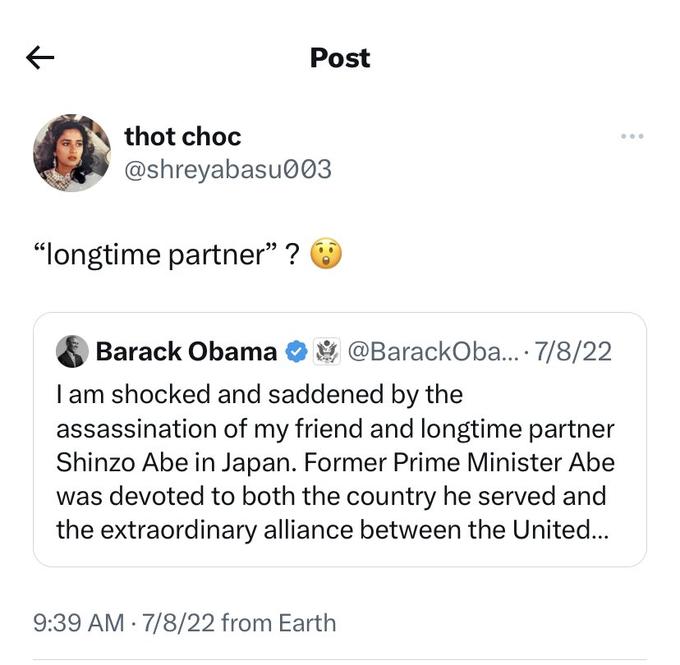Open the @shreyabasu003 handle
This screenshot has width=680, height=665.
coord(227,170)
